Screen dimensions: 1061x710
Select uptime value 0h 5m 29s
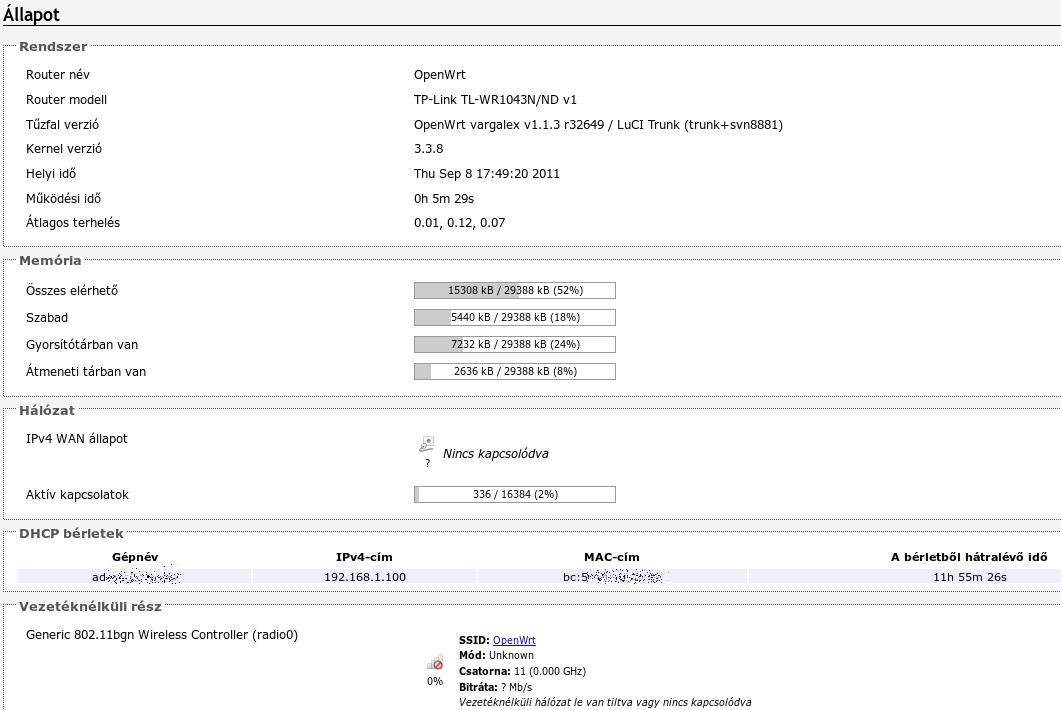tap(444, 199)
